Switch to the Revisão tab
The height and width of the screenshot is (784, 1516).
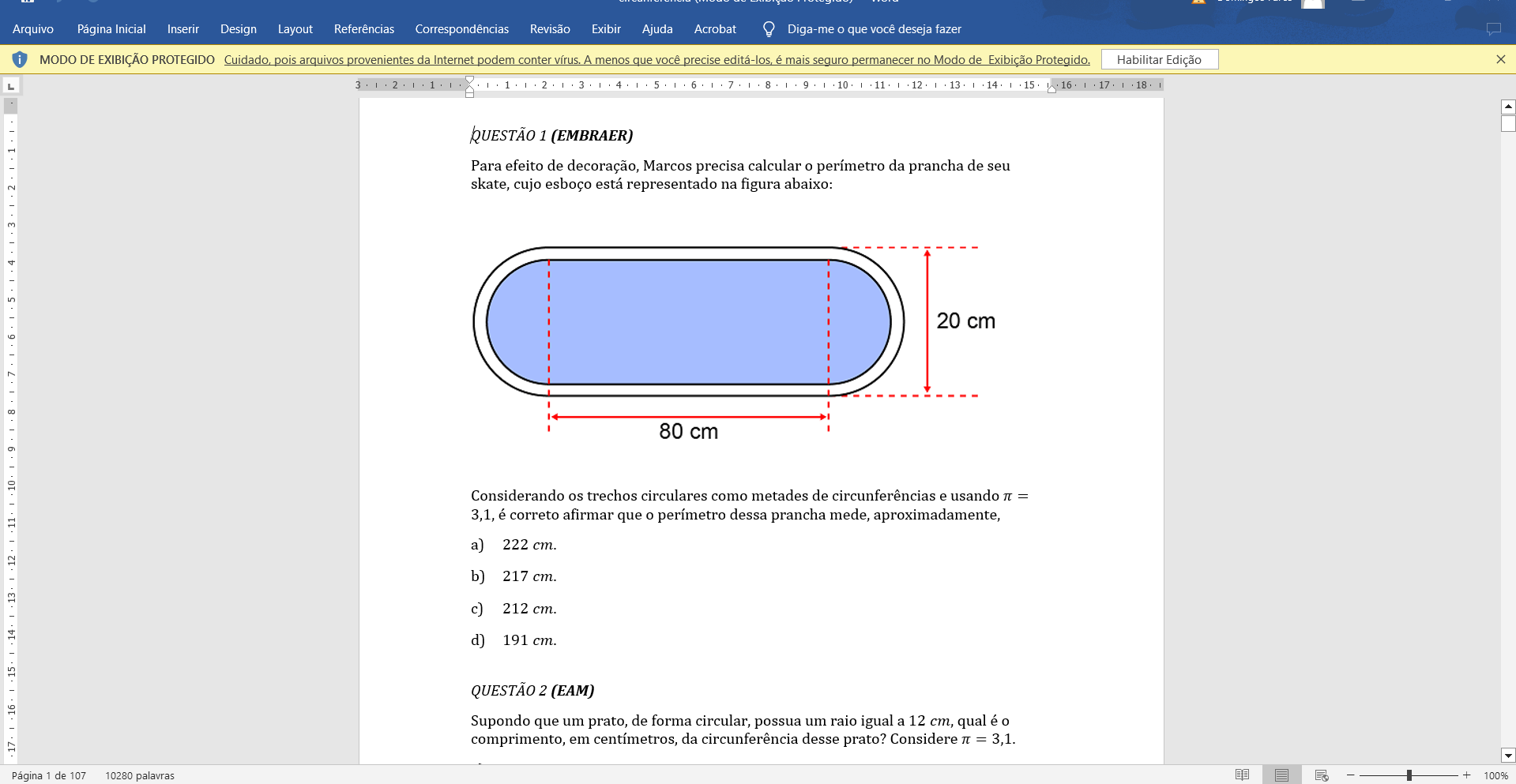550,29
